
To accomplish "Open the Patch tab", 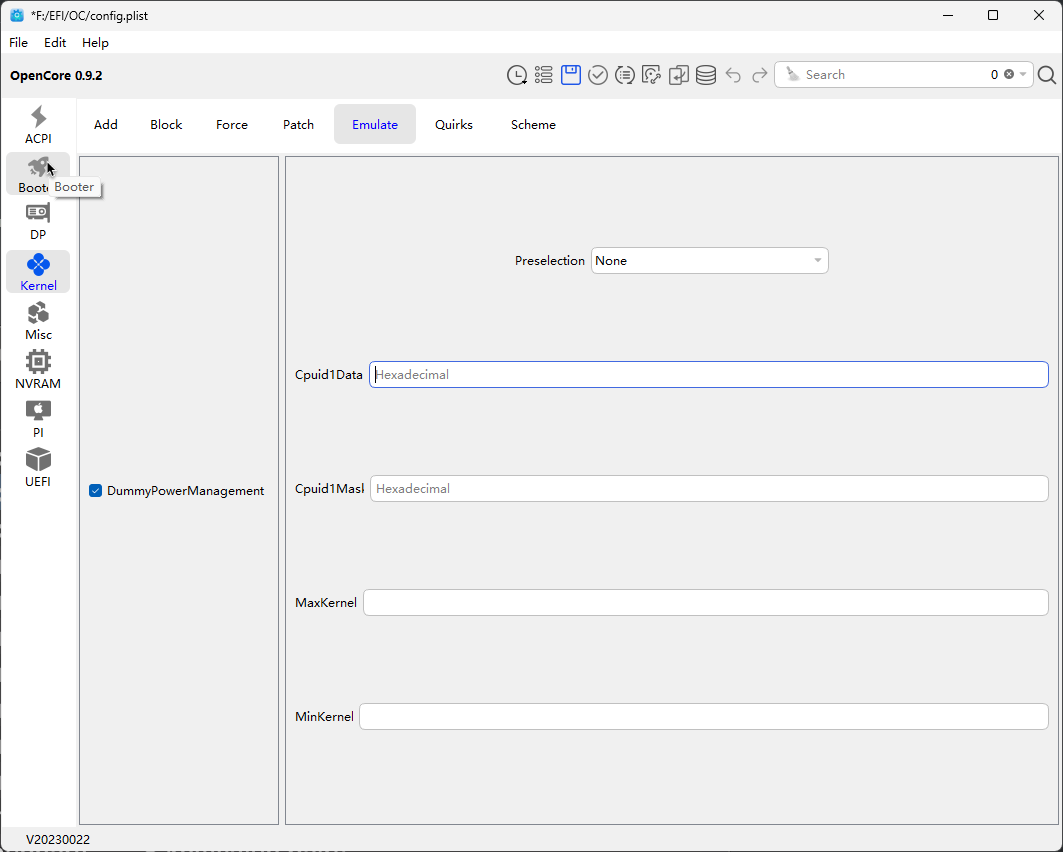I will pos(298,125).
